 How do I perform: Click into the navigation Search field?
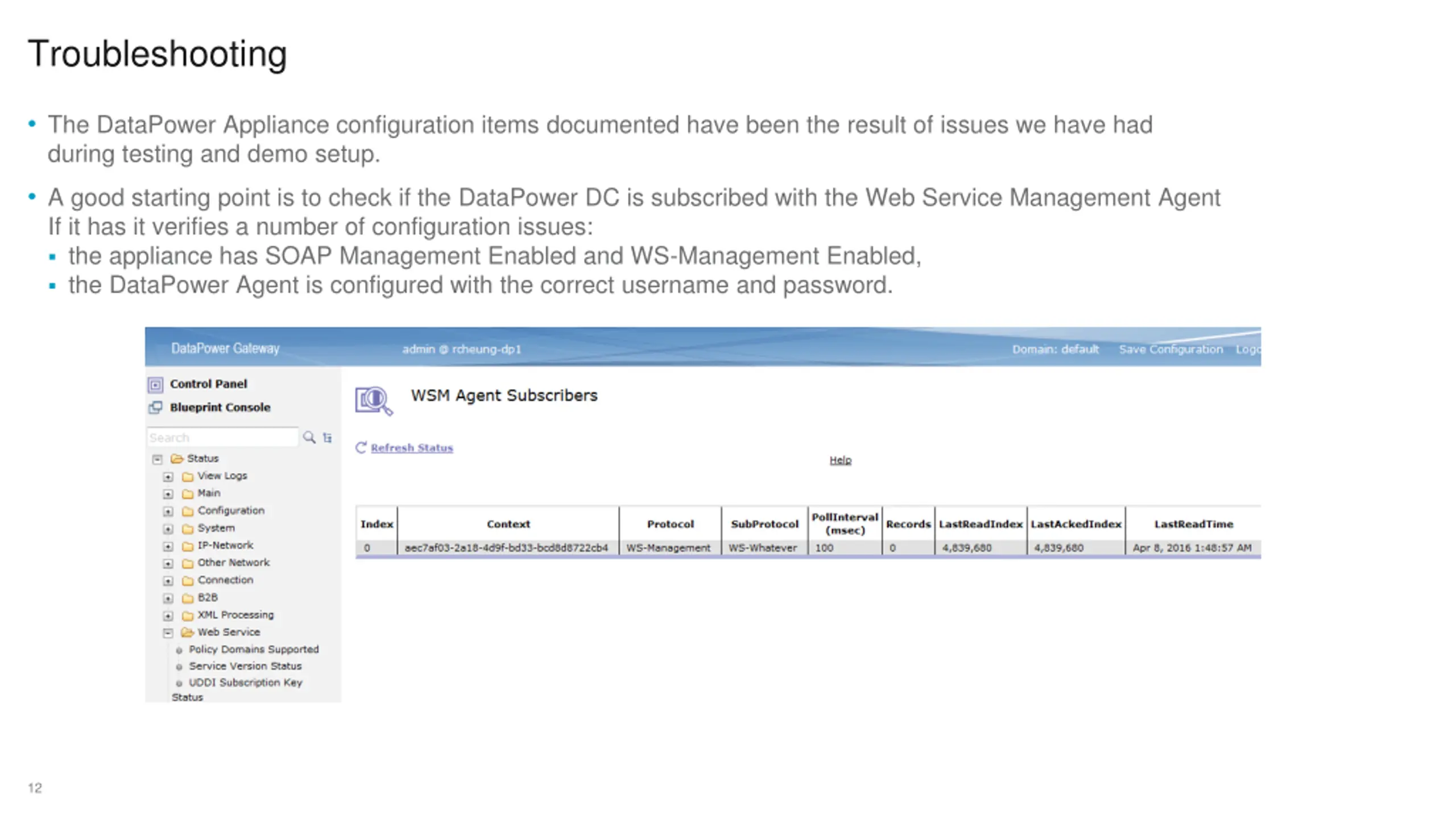point(222,437)
